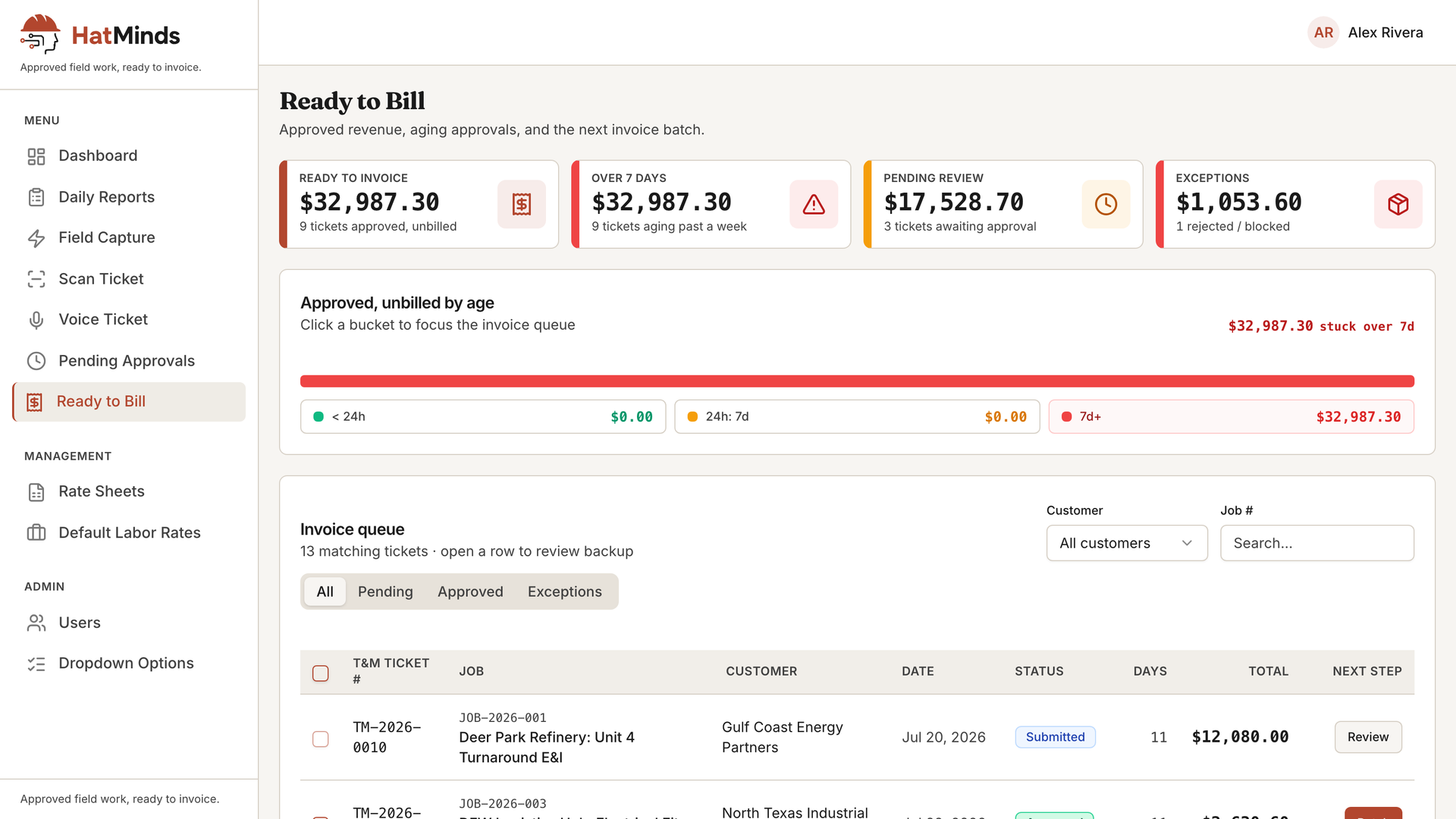Click the Pending Approvals clock icon
Screen dimensions: 1456x819
click(x=36, y=361)
